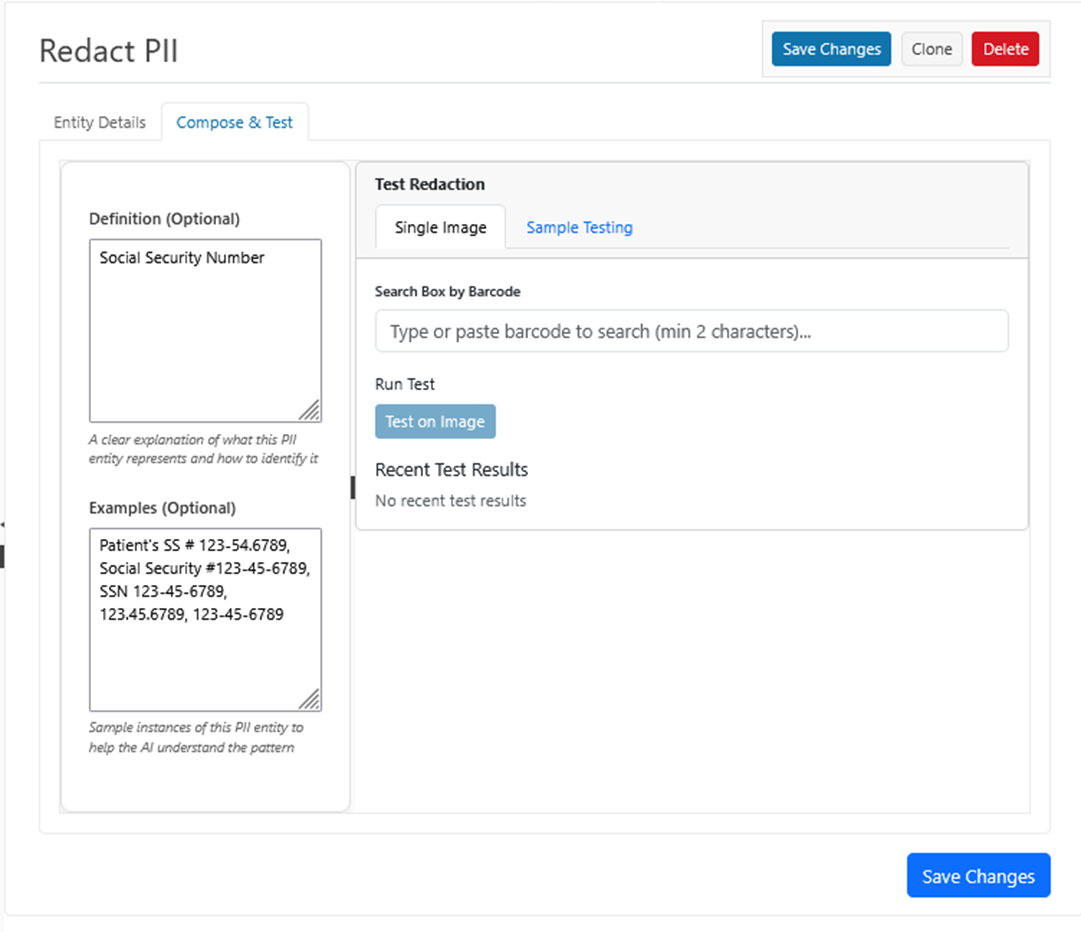
Task: Click the Recent Test Results heading
Action: pyautogui.click(x=451, y=469)
